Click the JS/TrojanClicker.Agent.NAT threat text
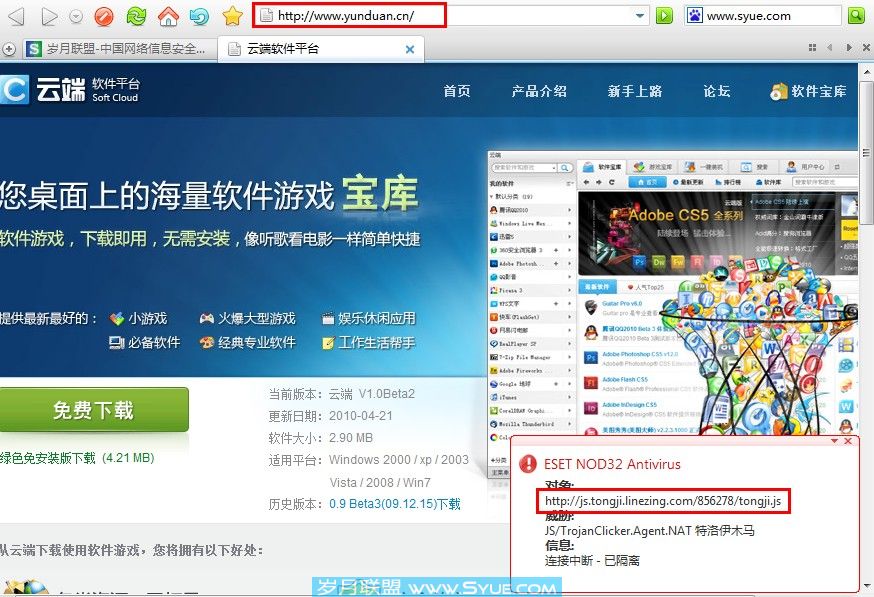Screen dimensions: 874x597 [649, 531]
